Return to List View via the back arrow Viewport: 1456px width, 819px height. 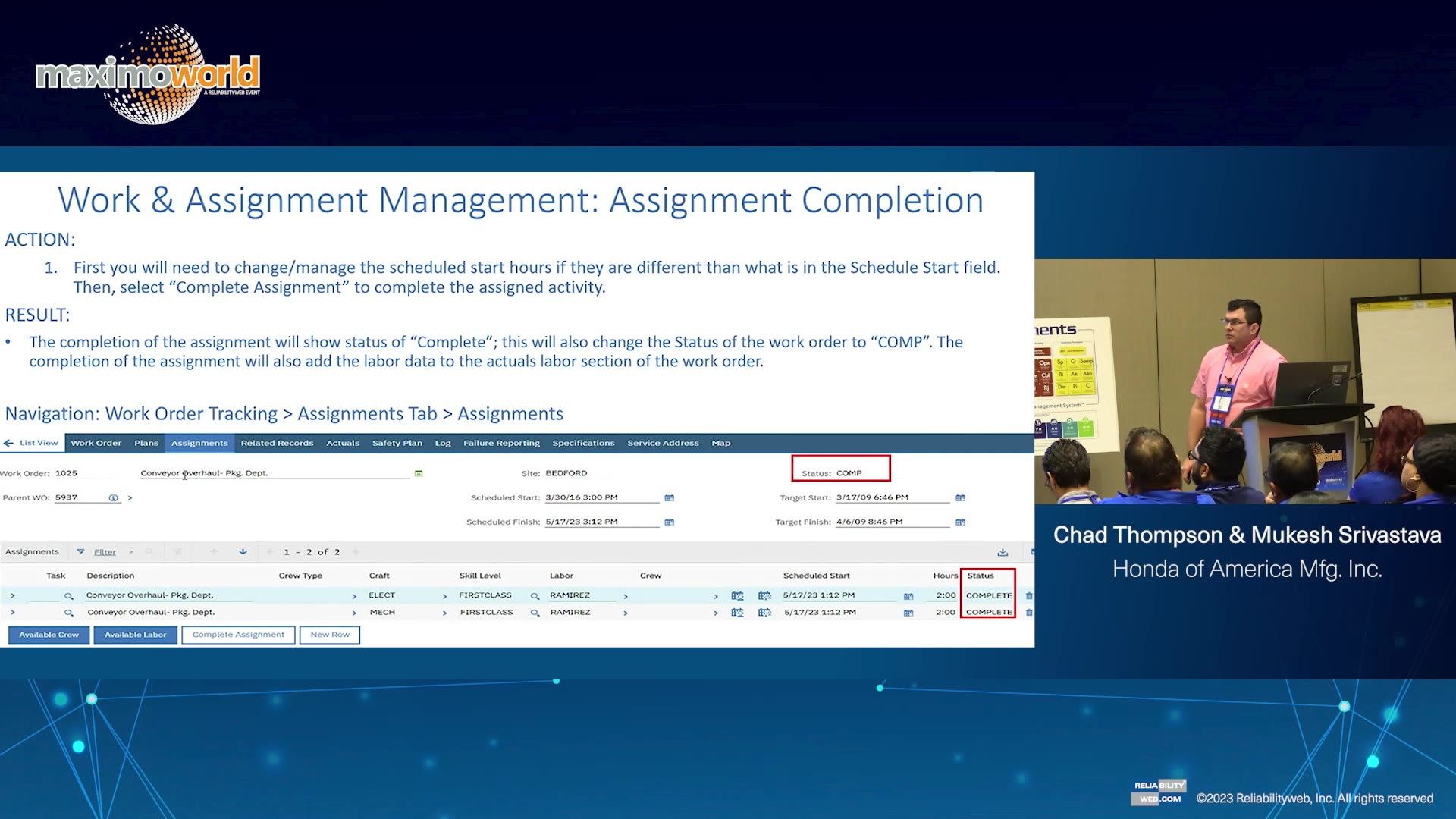point(8,443)
